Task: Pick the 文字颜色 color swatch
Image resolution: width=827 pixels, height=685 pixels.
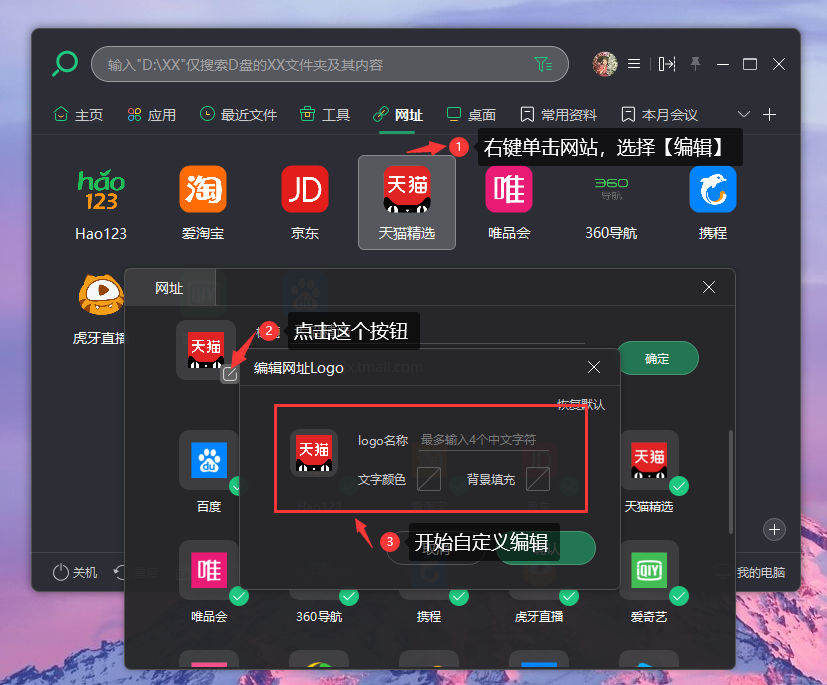Action: [x=429, y=479]
